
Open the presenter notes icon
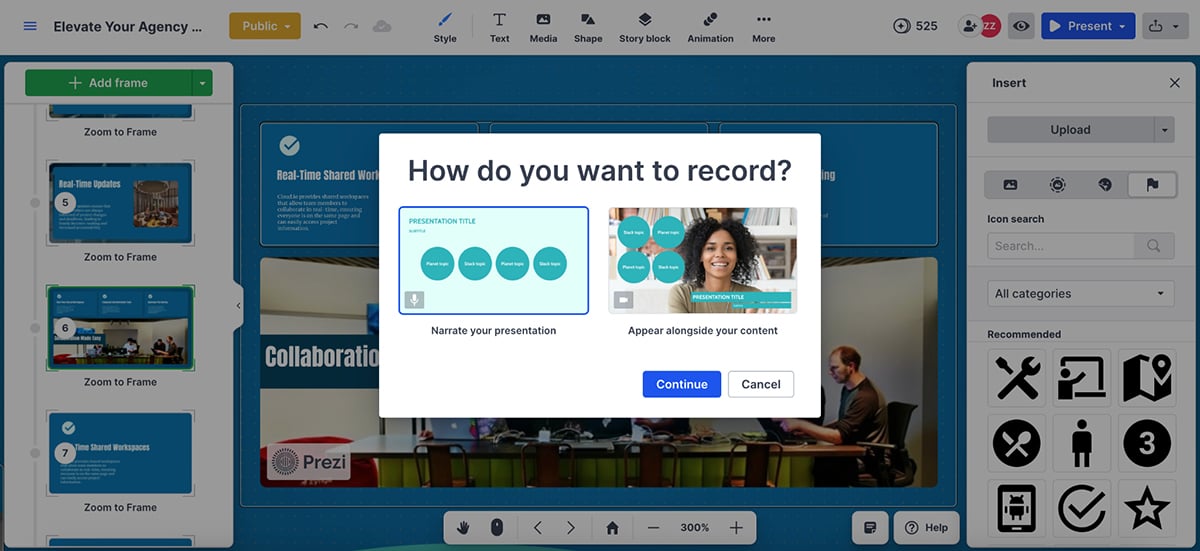tap(870, 527)
